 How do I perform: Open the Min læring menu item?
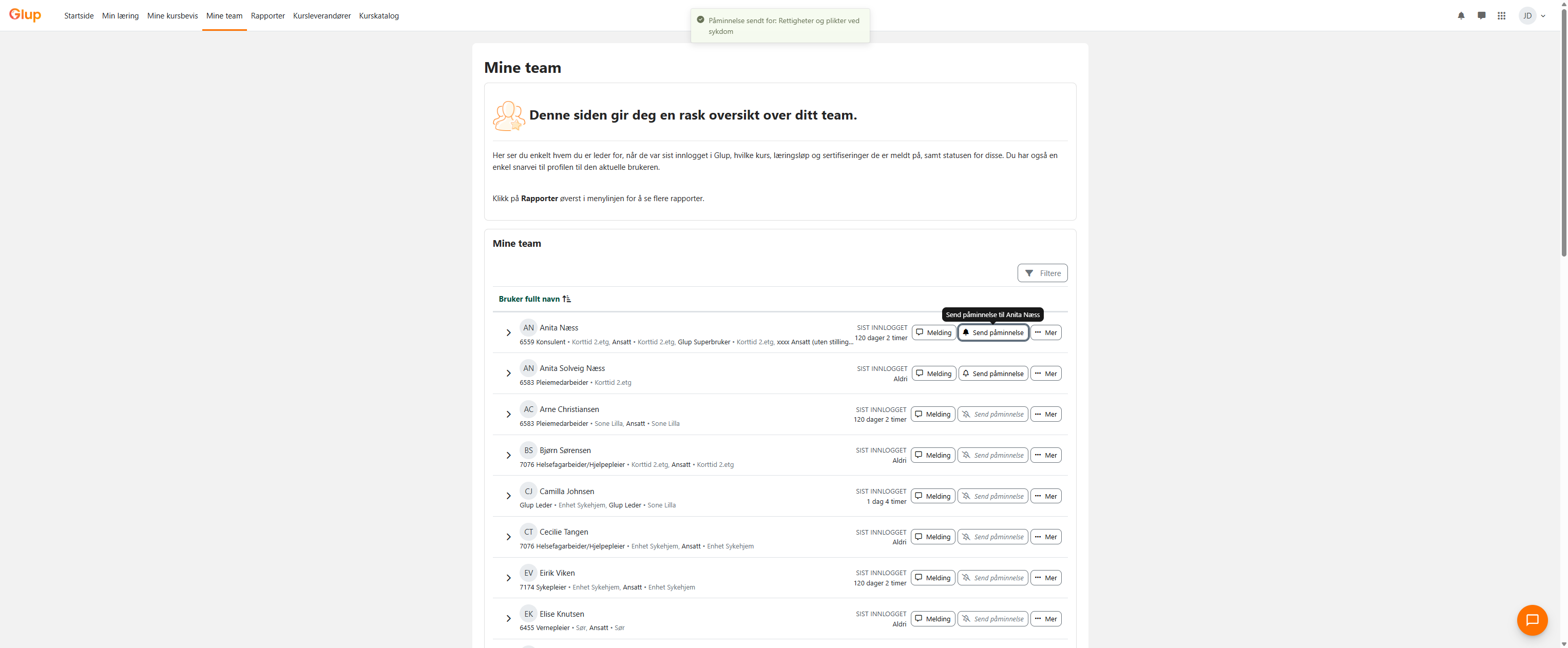pos(121,16)
